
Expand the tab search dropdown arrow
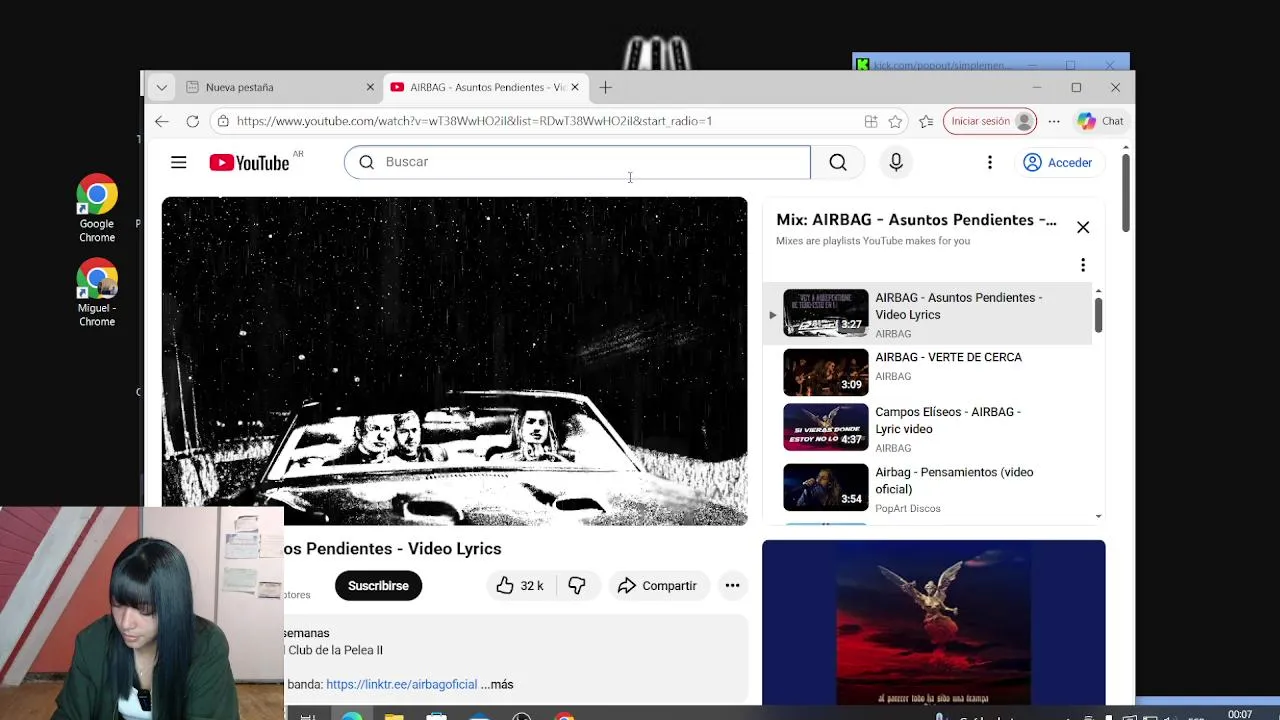pos(161,87)
